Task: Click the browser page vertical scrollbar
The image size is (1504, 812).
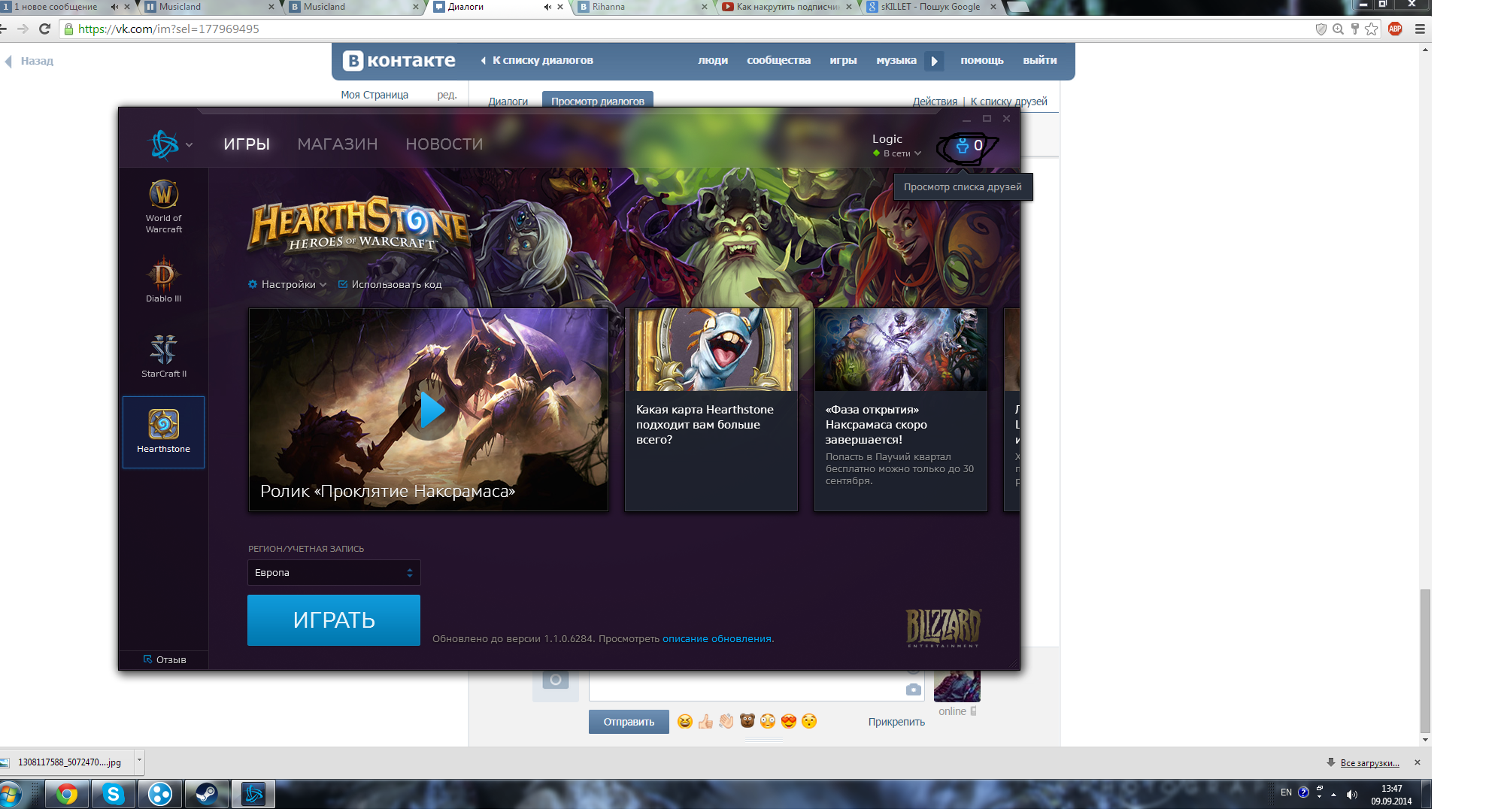Action: [x=1425, y=662]
